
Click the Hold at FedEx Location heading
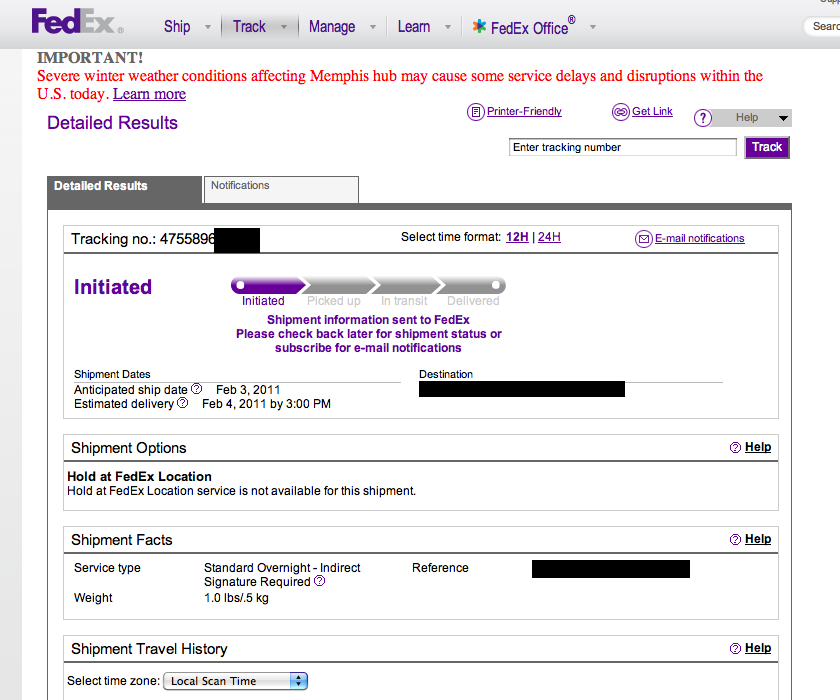(139, 476)
